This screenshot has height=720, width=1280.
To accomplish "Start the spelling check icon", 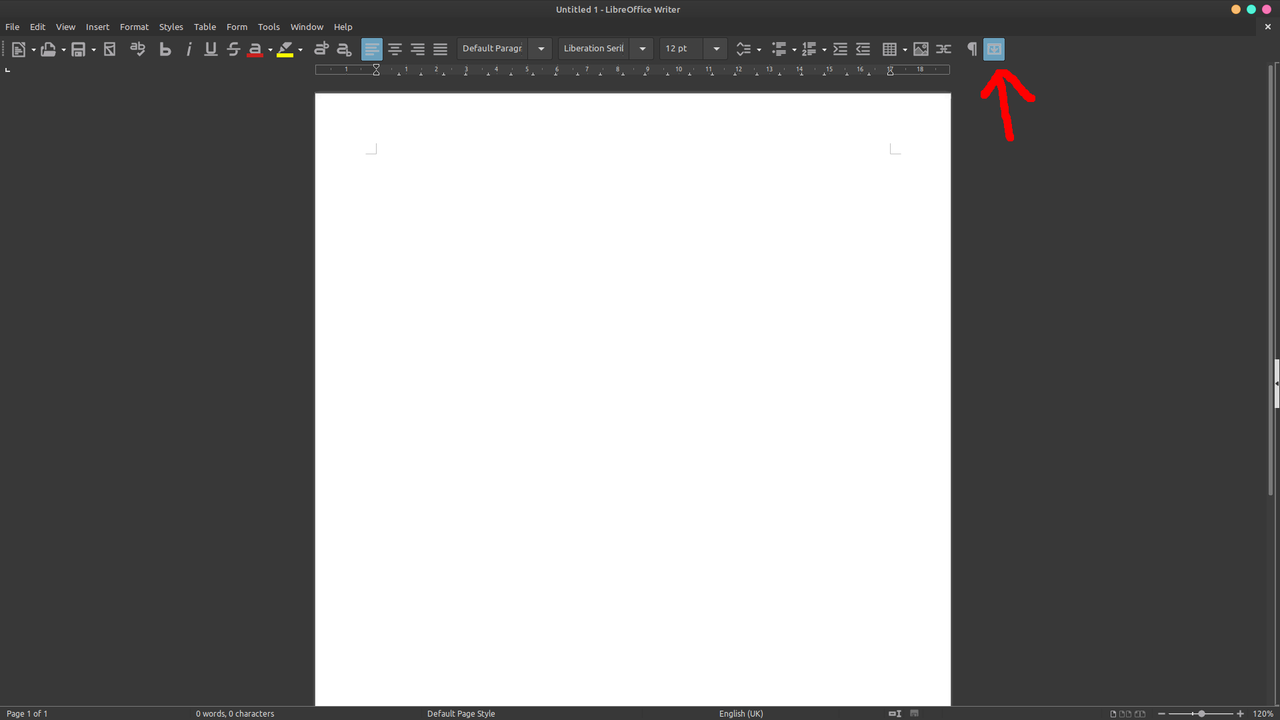I will point(138,49).
